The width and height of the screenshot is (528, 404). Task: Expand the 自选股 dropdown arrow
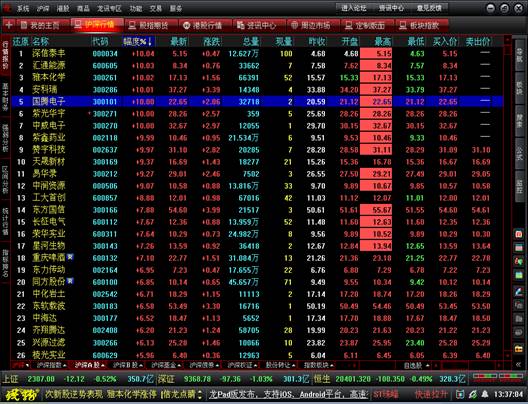coord(428,365)
